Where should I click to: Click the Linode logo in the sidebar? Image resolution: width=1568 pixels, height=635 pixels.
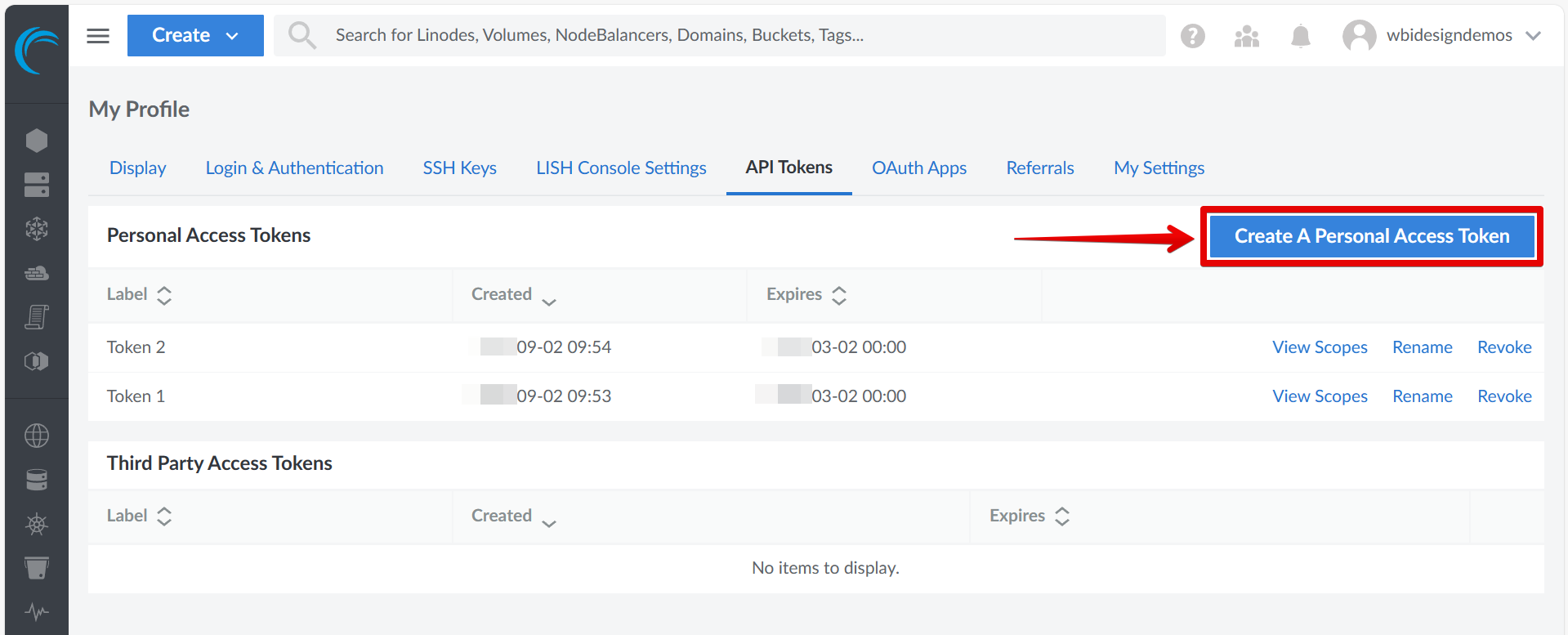(37, 51)
